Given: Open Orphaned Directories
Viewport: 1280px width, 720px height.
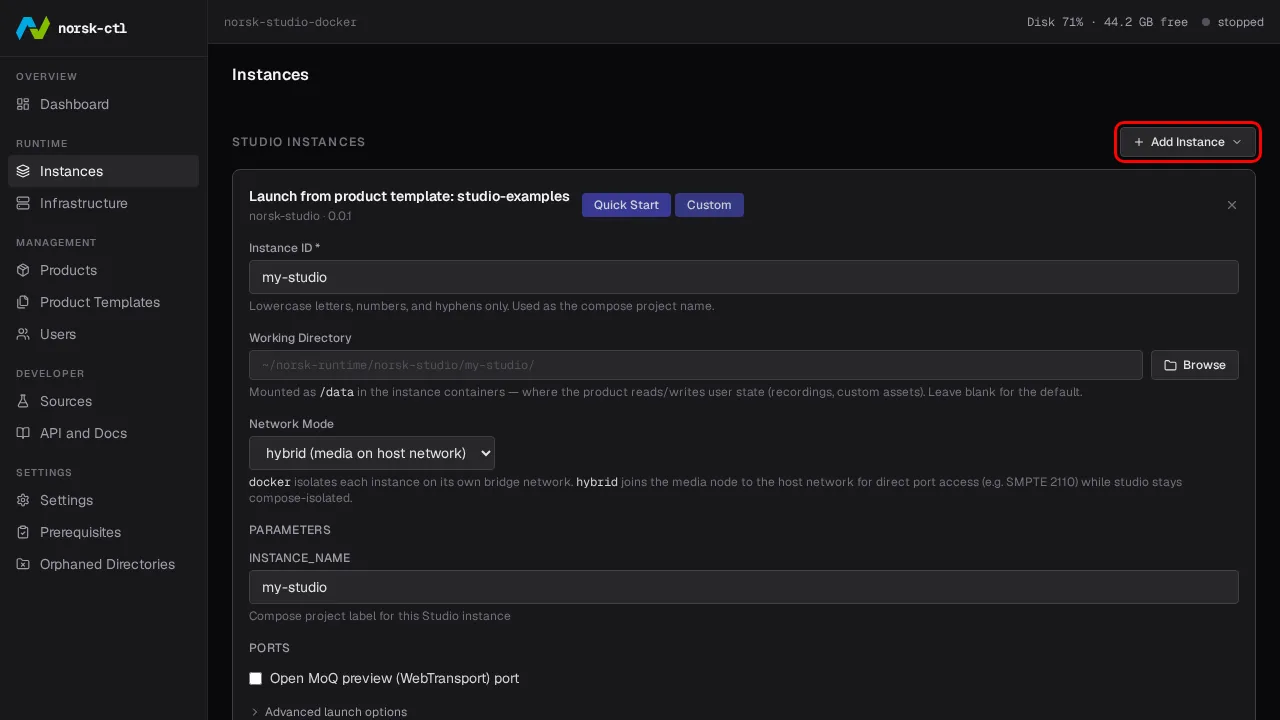Looking at the screenshot, I should click(x=103, y=564).
